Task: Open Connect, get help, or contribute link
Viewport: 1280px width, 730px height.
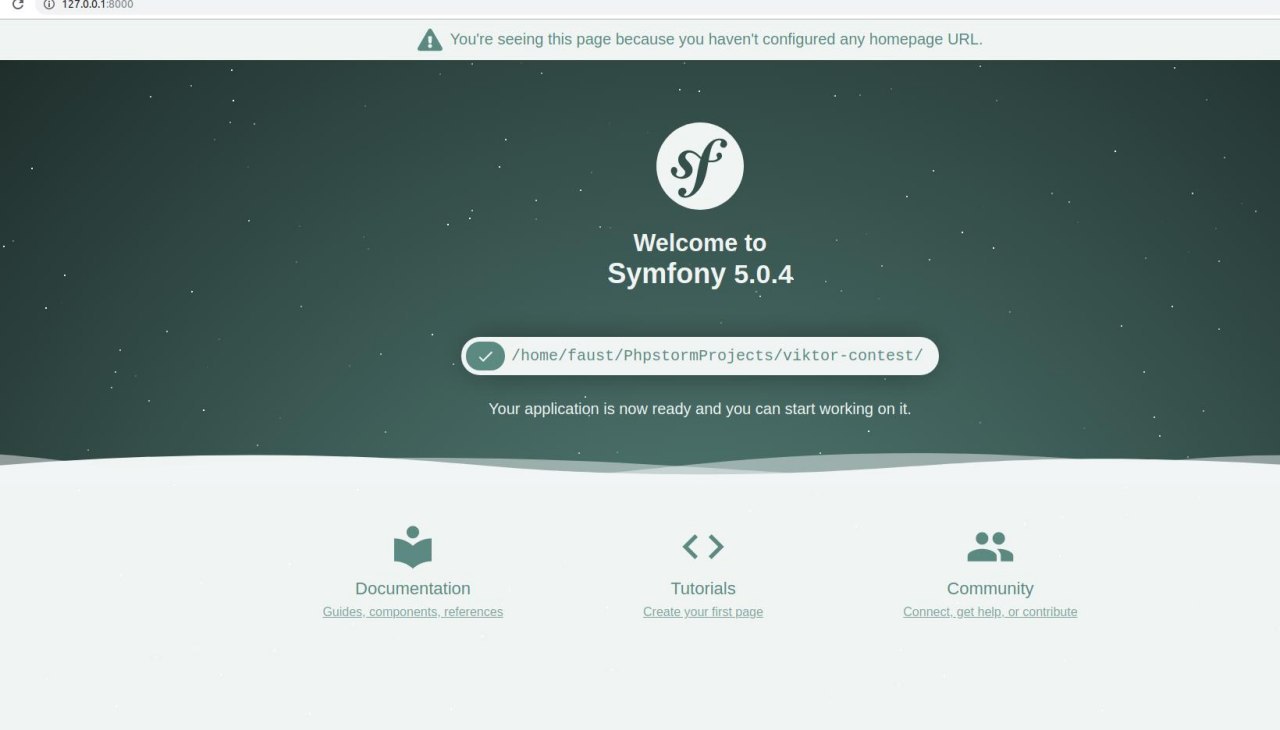Action: click(x=990, y=612)
